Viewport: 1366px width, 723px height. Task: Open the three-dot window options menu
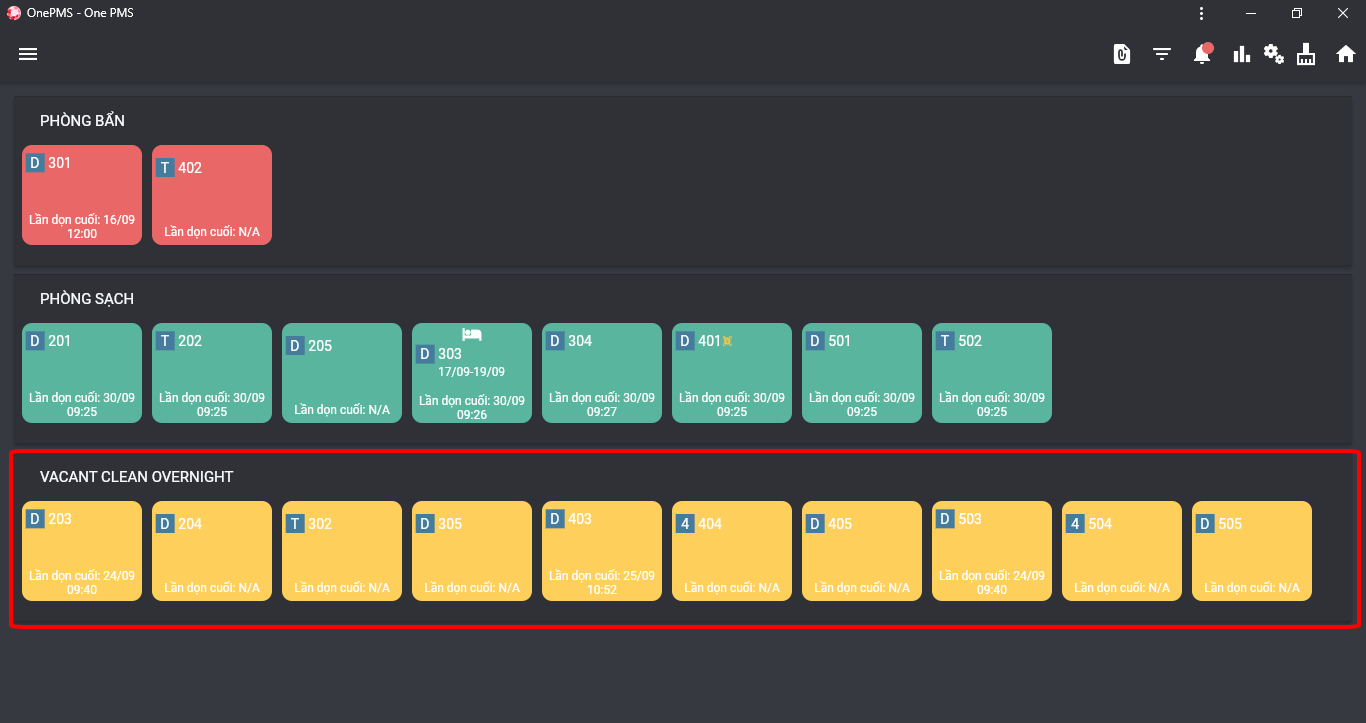(x=1201, y=13)
